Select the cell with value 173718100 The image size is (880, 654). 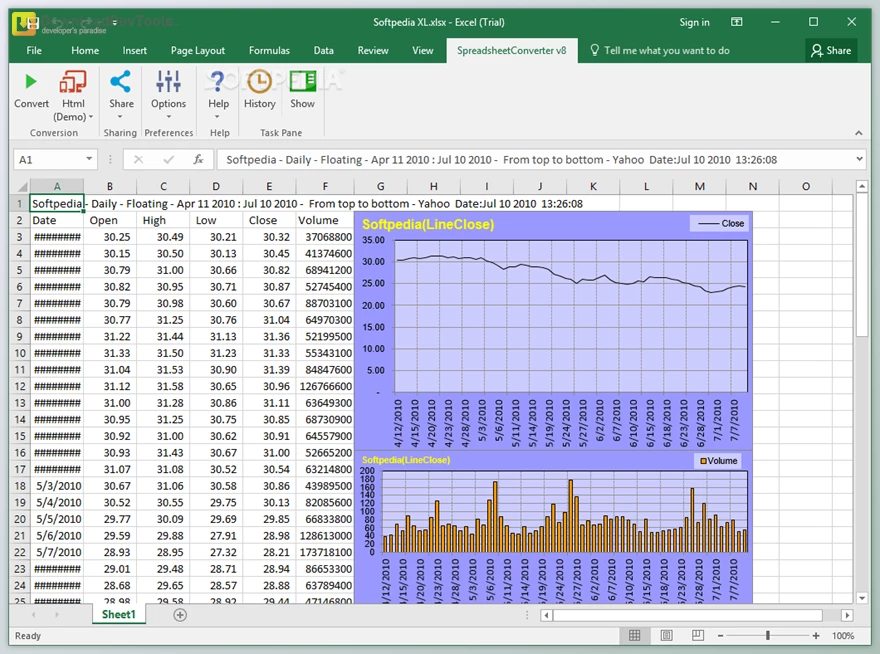(326, 552)
